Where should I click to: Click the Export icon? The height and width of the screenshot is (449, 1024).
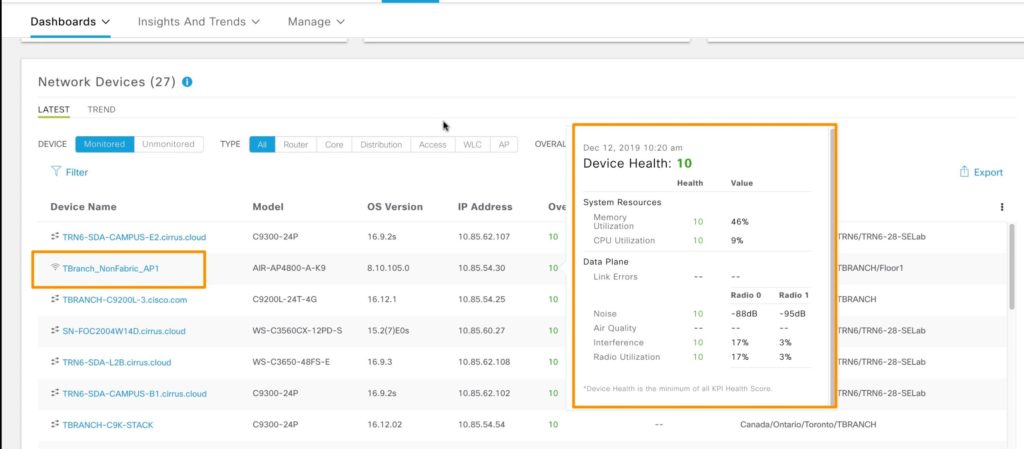pyautogui.click(x=964, y=172)
